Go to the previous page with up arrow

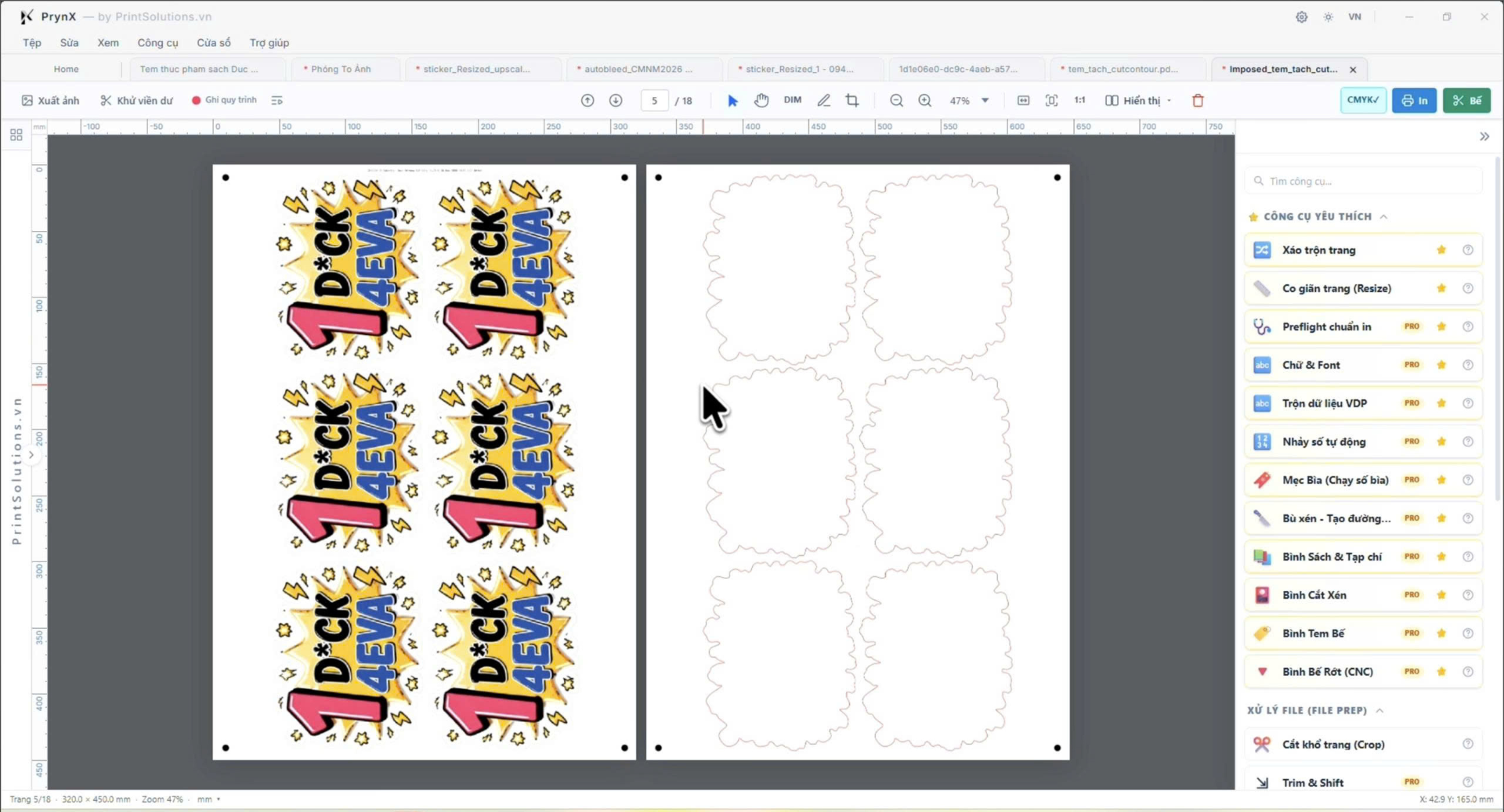(x=587, y=100)
